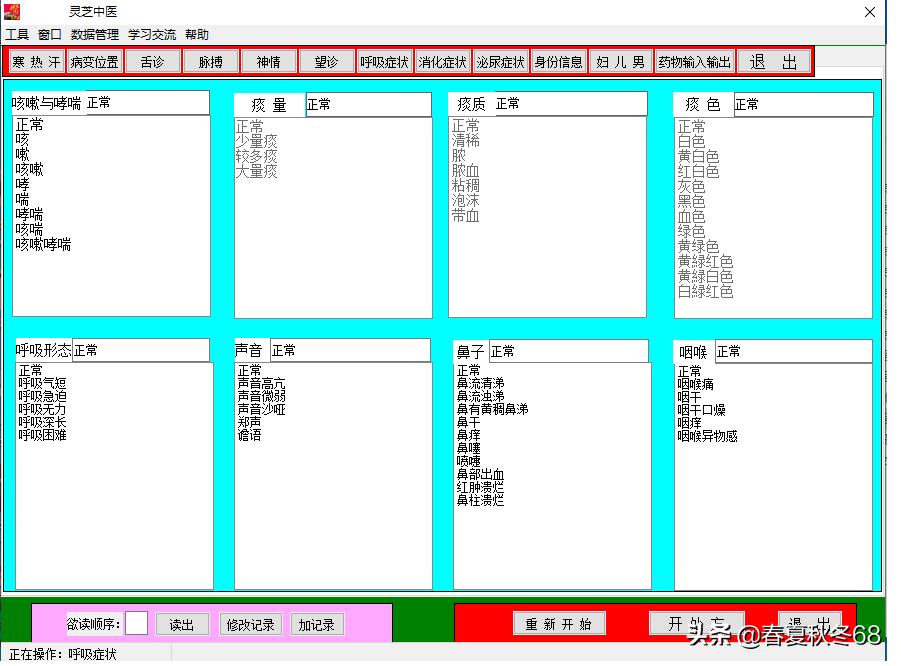Open the 脉搏 pulse panel
901x666 pixels.
click(x=211, y=61)
